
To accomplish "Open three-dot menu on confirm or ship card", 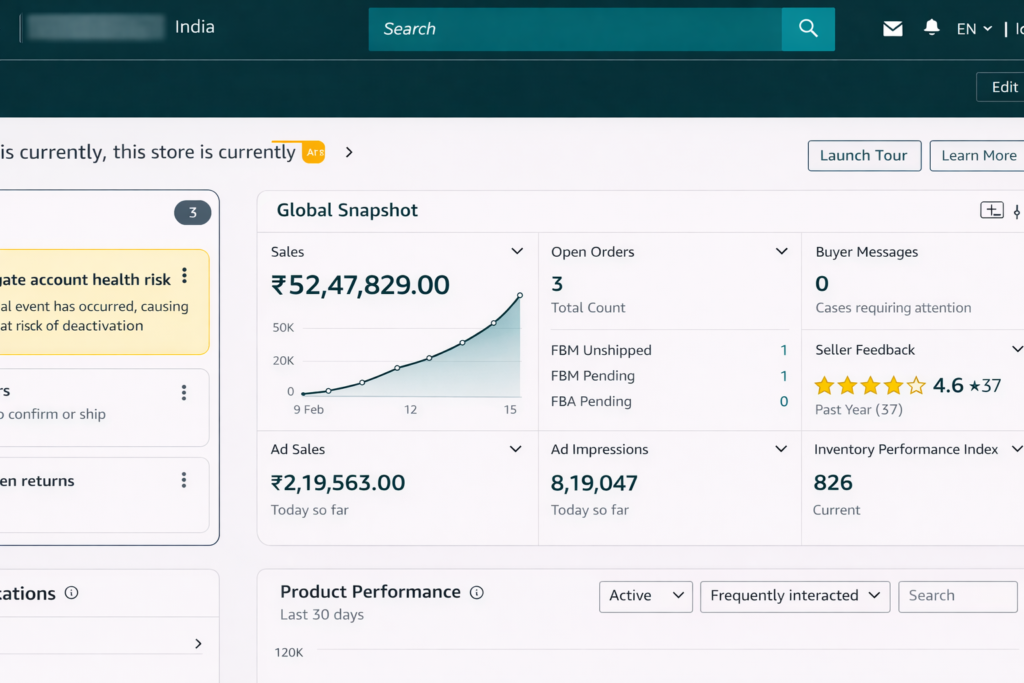I will (184, 392).
